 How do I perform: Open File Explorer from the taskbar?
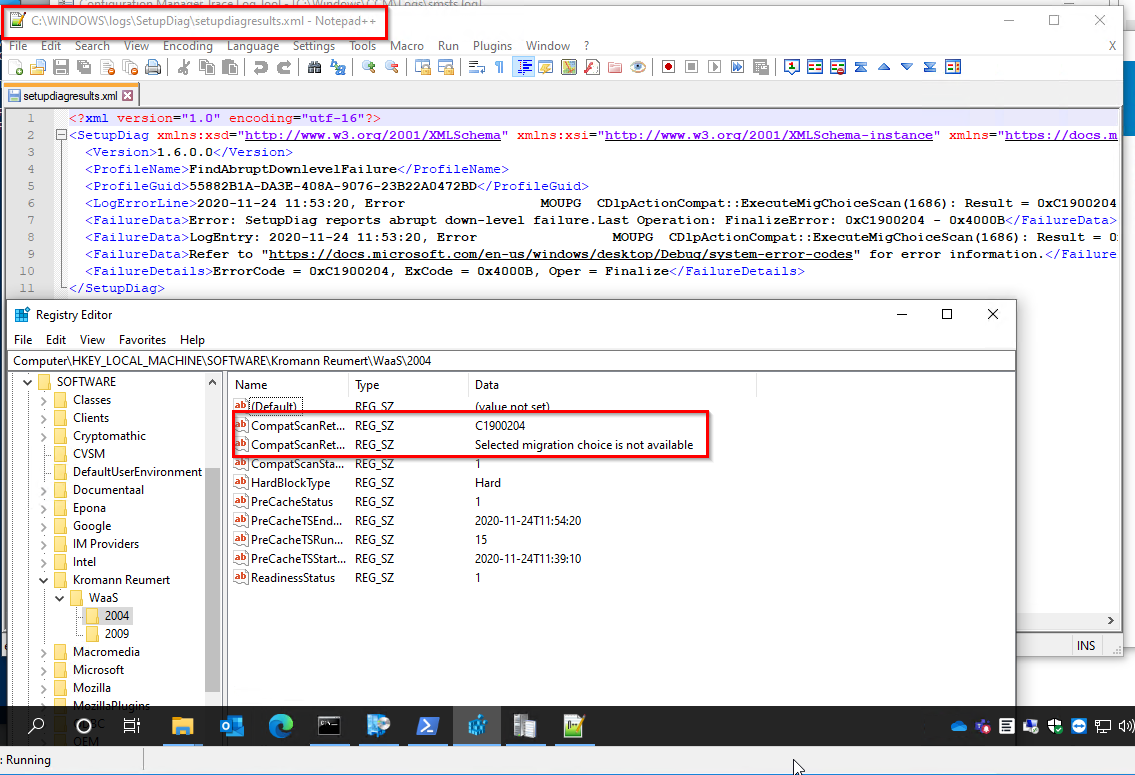click(182, 726)
